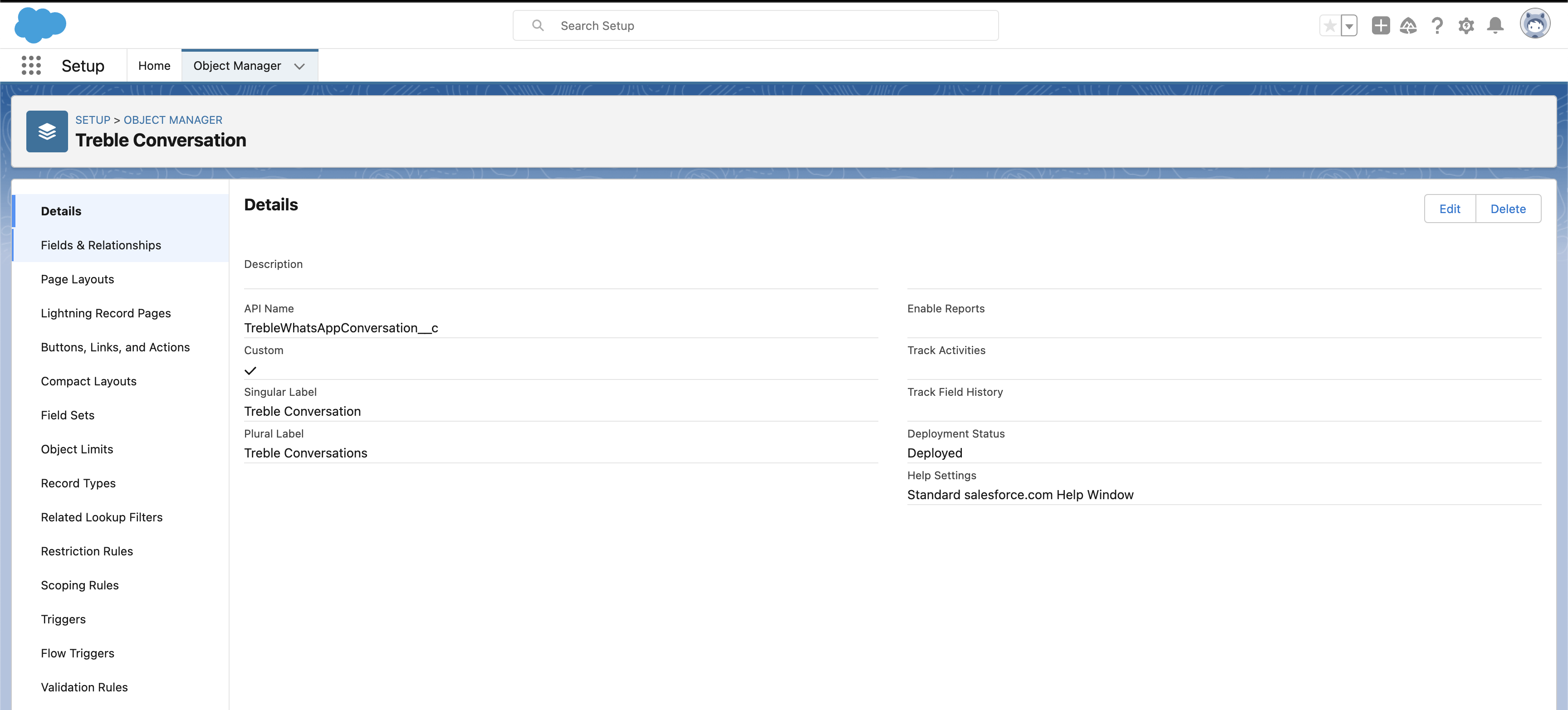
Task: Open the favorites list dropdown arrow
Action: (1349, 25)
